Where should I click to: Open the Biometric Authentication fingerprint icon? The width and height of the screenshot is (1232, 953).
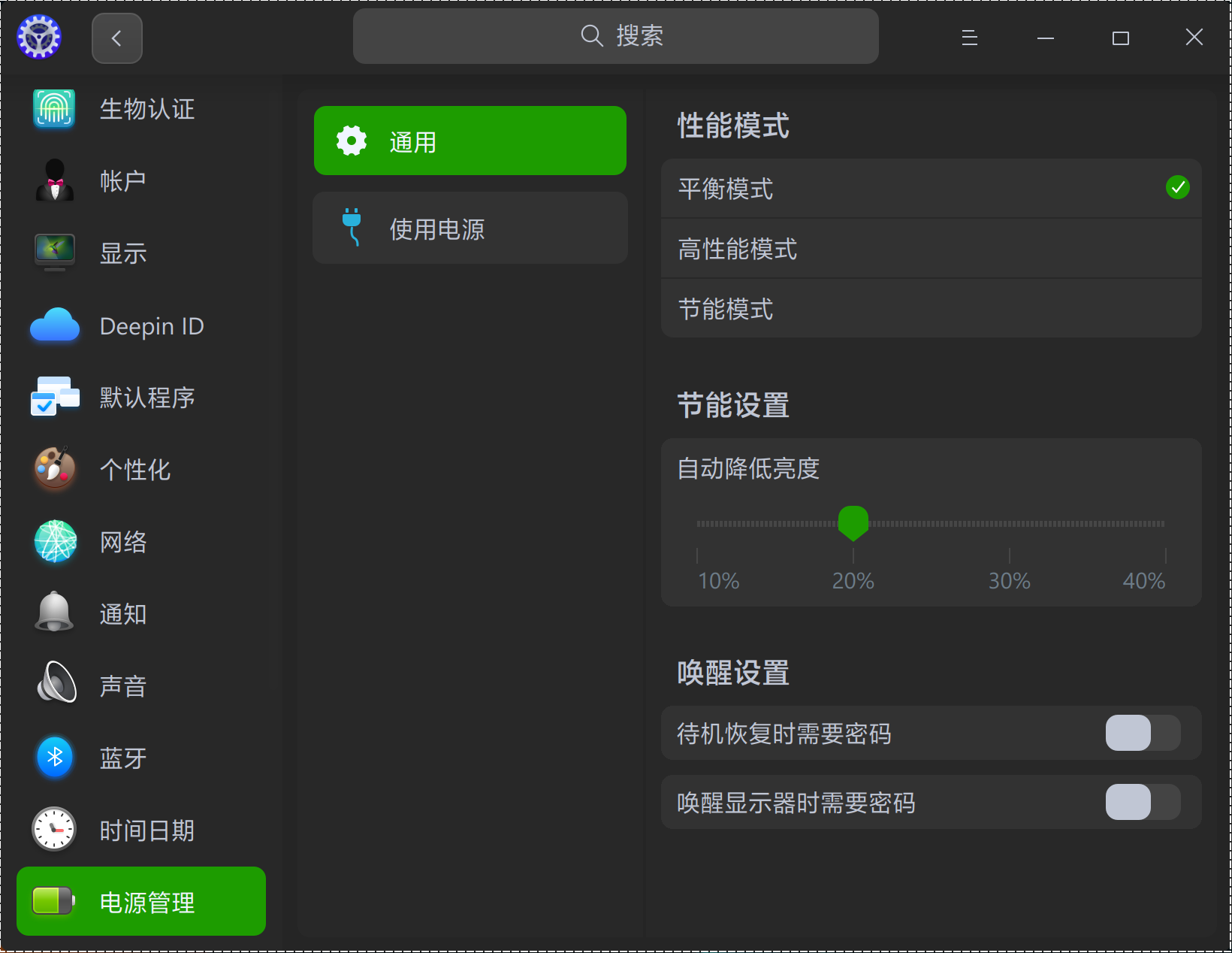54,109
